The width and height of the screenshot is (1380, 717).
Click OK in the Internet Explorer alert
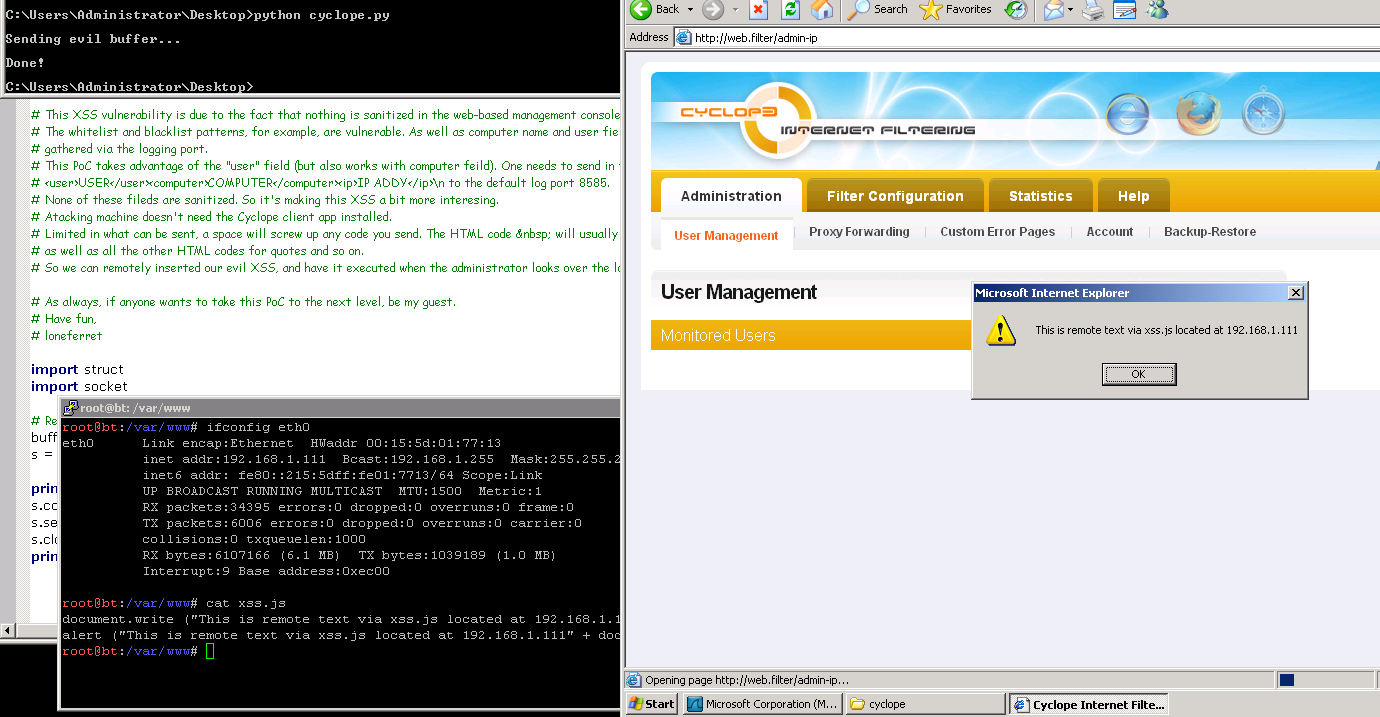1139,374
